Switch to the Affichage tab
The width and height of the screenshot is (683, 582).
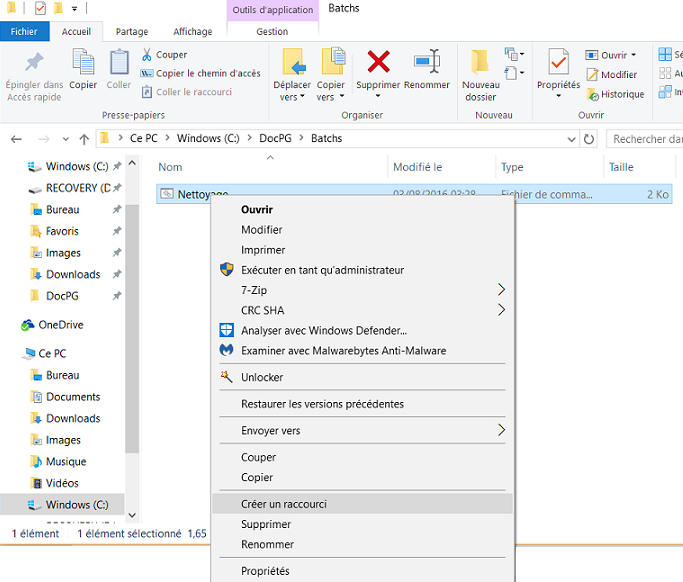193,31
